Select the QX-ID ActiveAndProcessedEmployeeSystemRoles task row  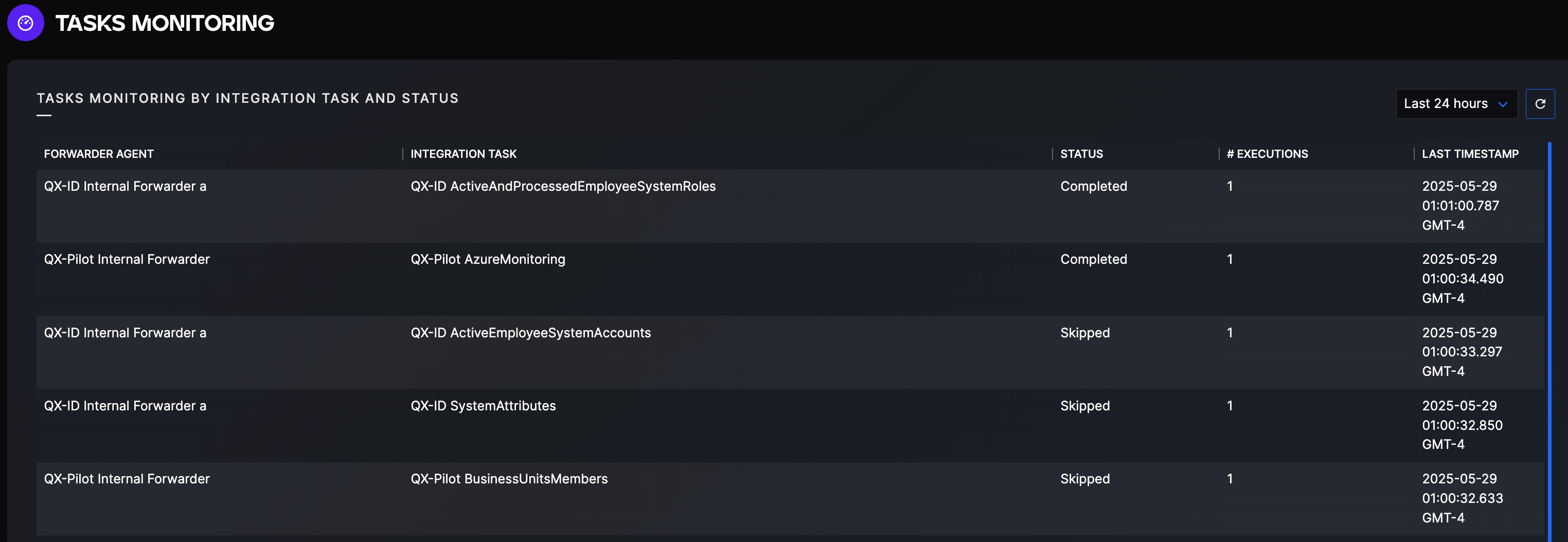pos(562,187)
